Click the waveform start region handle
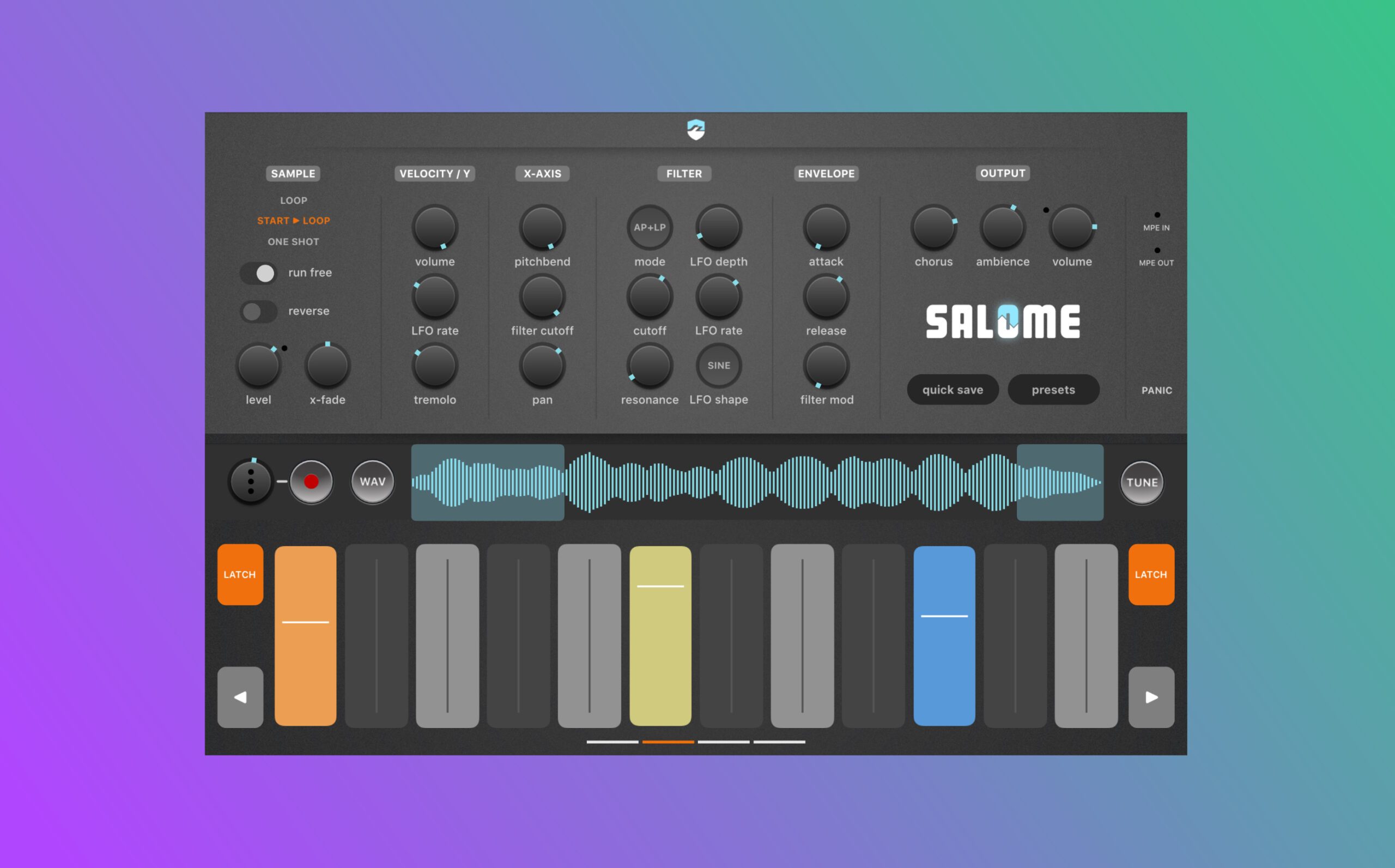The image size is (1395, 868). tap(487, 482)
